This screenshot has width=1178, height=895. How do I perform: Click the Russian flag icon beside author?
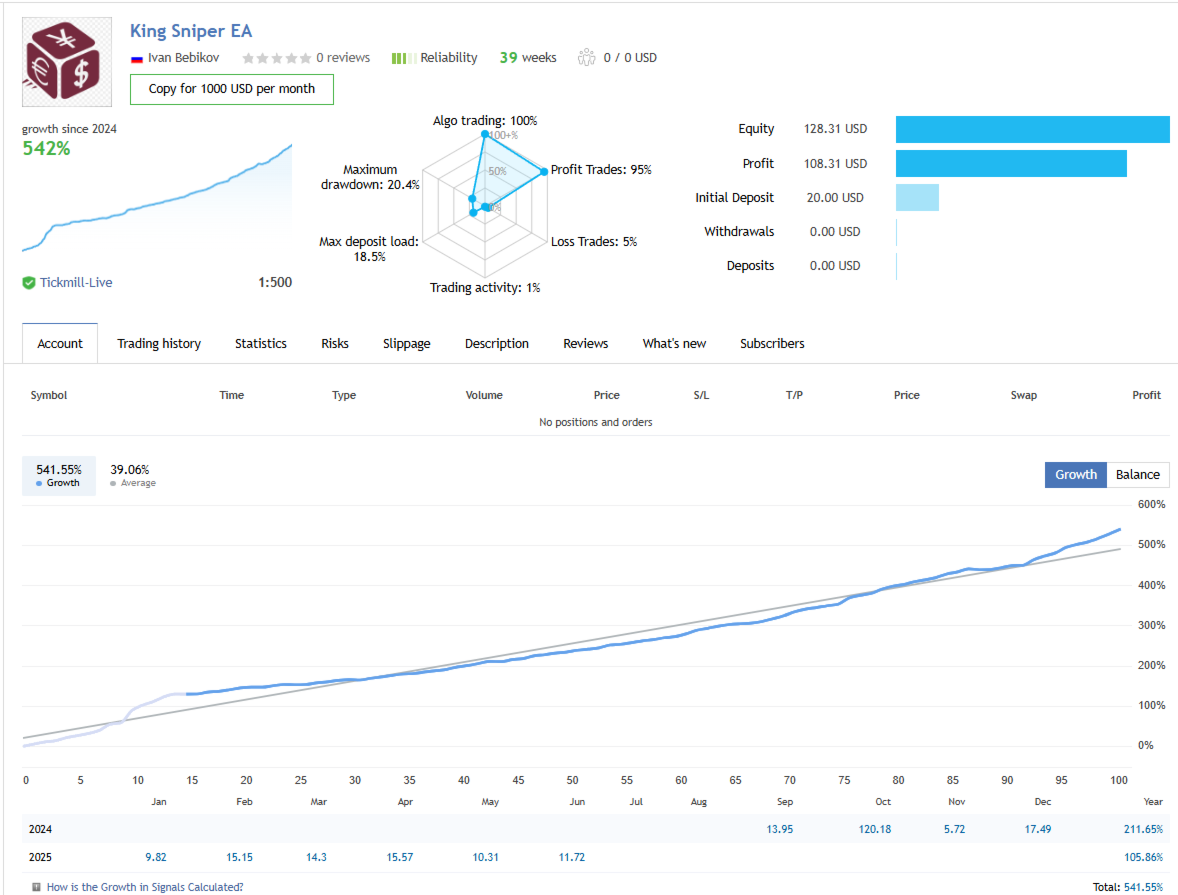(137, 58)
